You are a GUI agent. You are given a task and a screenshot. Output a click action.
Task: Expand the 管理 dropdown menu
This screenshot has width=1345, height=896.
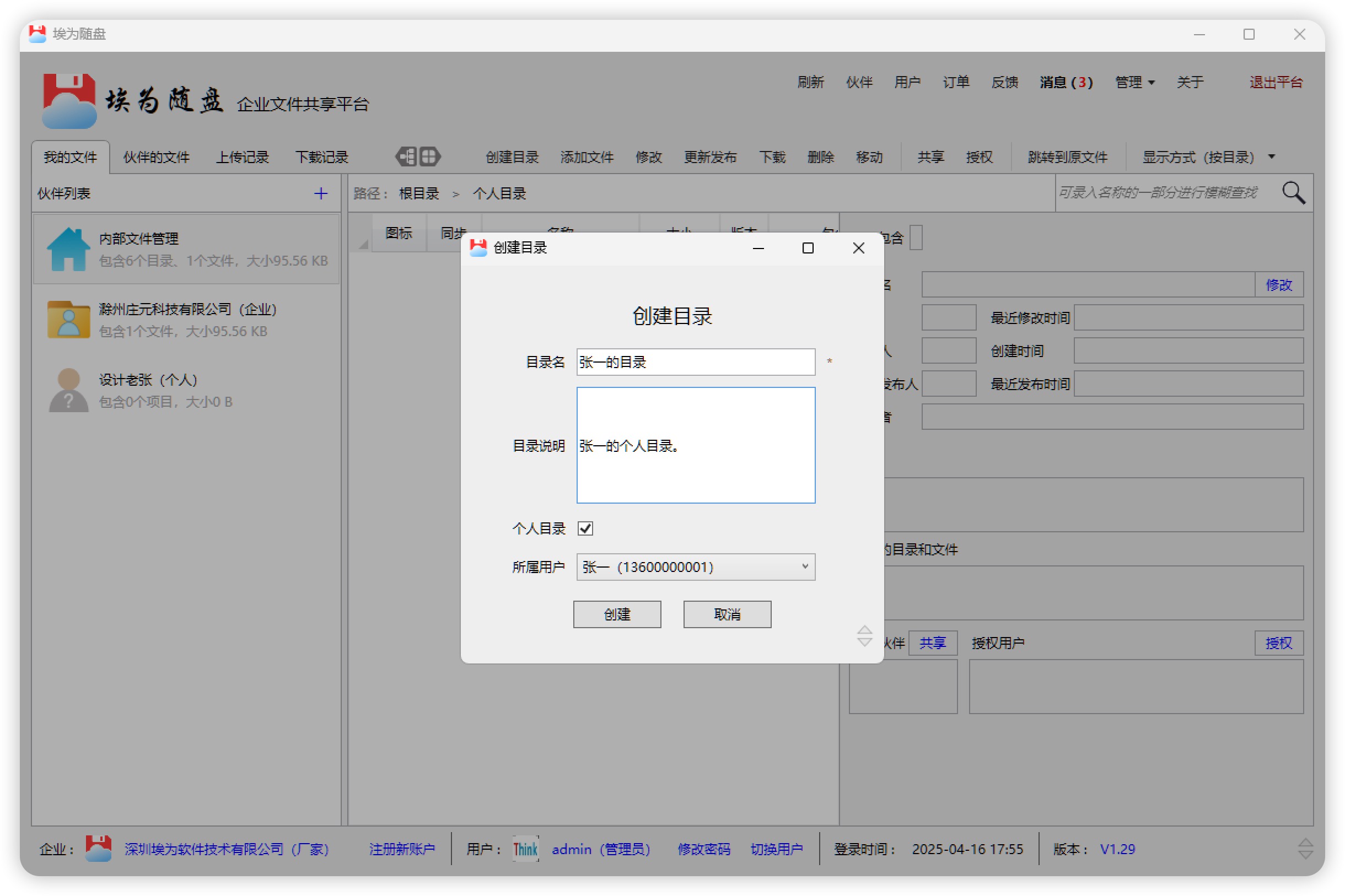1135,82
